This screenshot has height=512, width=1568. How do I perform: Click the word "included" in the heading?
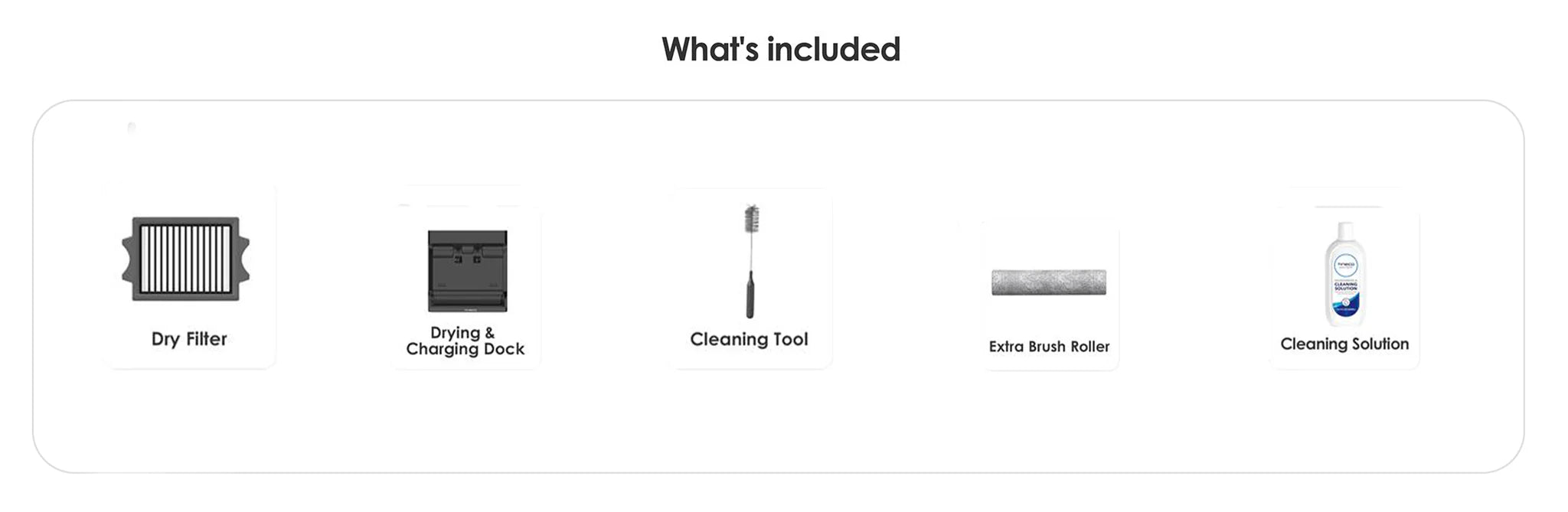(x=833, y=50)
